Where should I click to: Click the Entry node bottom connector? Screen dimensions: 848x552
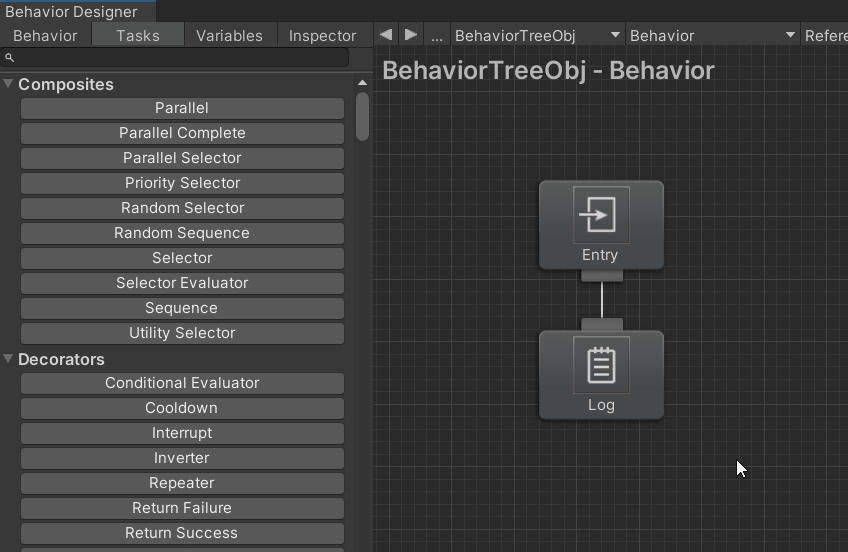(x=602, y=275)
